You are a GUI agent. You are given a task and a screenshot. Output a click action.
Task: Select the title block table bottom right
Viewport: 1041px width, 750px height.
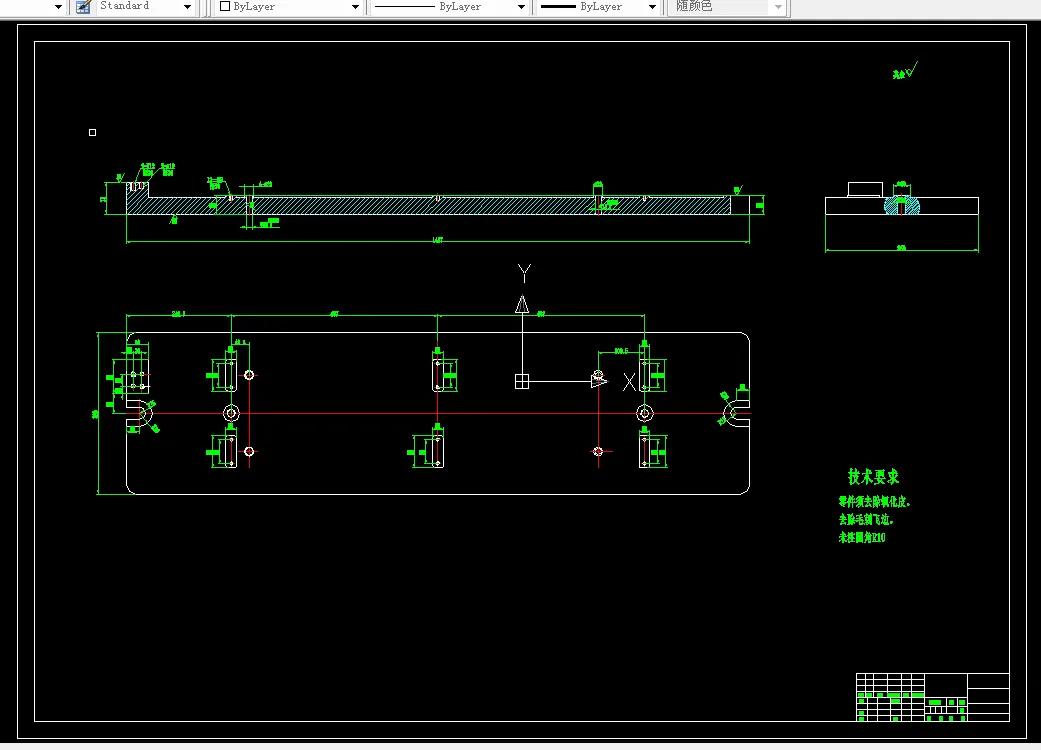click(933, 697)
